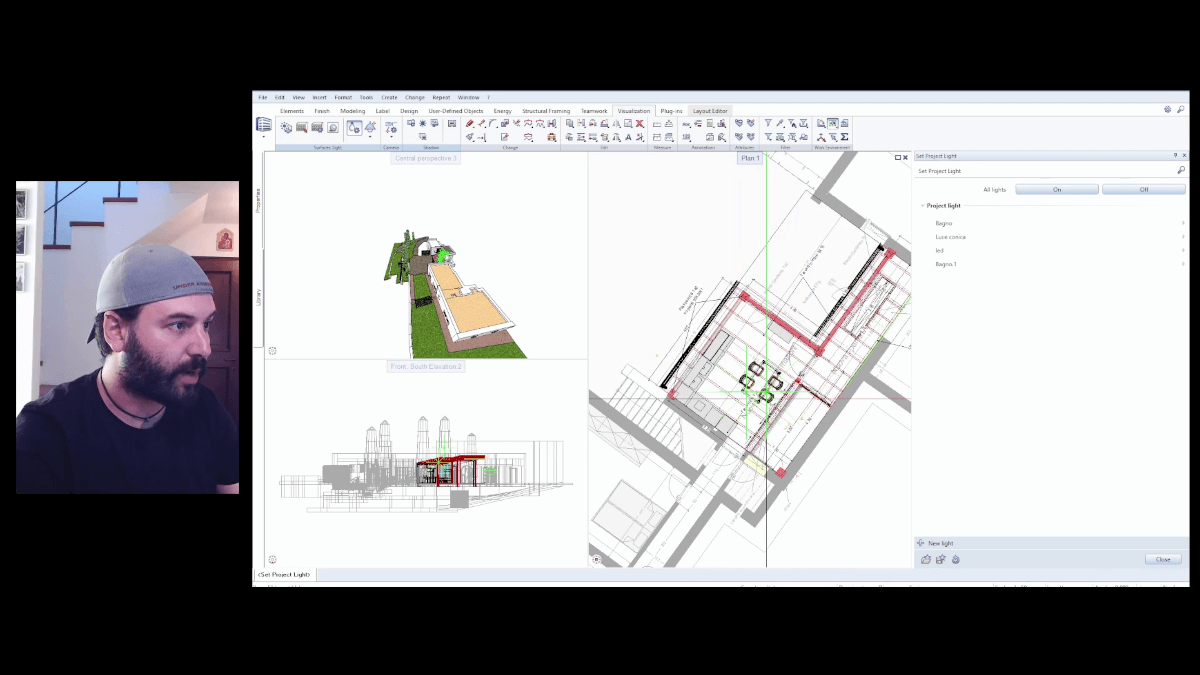Click the Sigma icon in Work Environment group

(845, 137)
